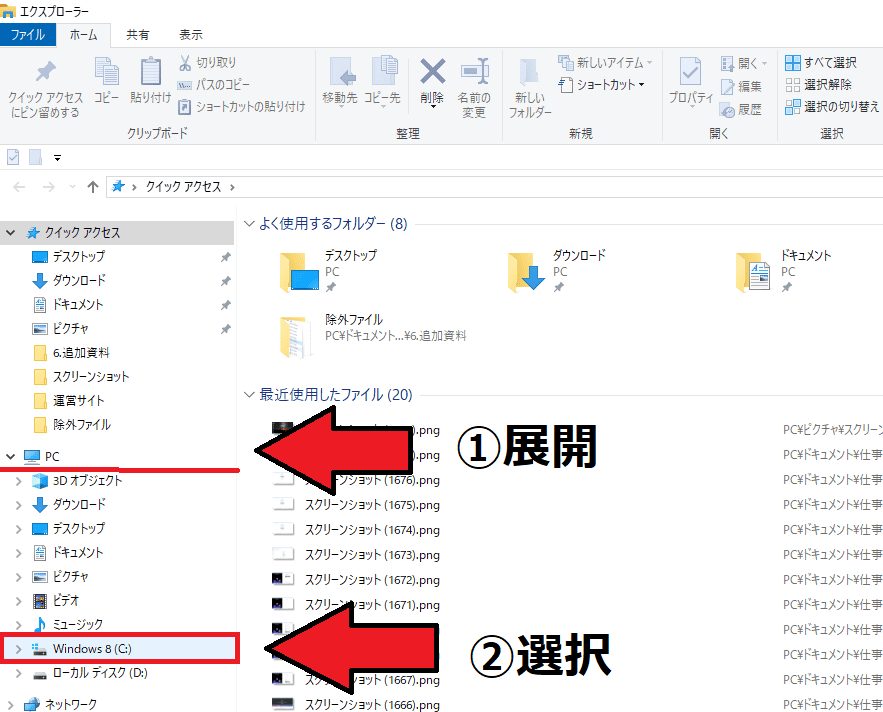Switch to the View tab
This screenshot has height=712, width=883.
point(190,34)
